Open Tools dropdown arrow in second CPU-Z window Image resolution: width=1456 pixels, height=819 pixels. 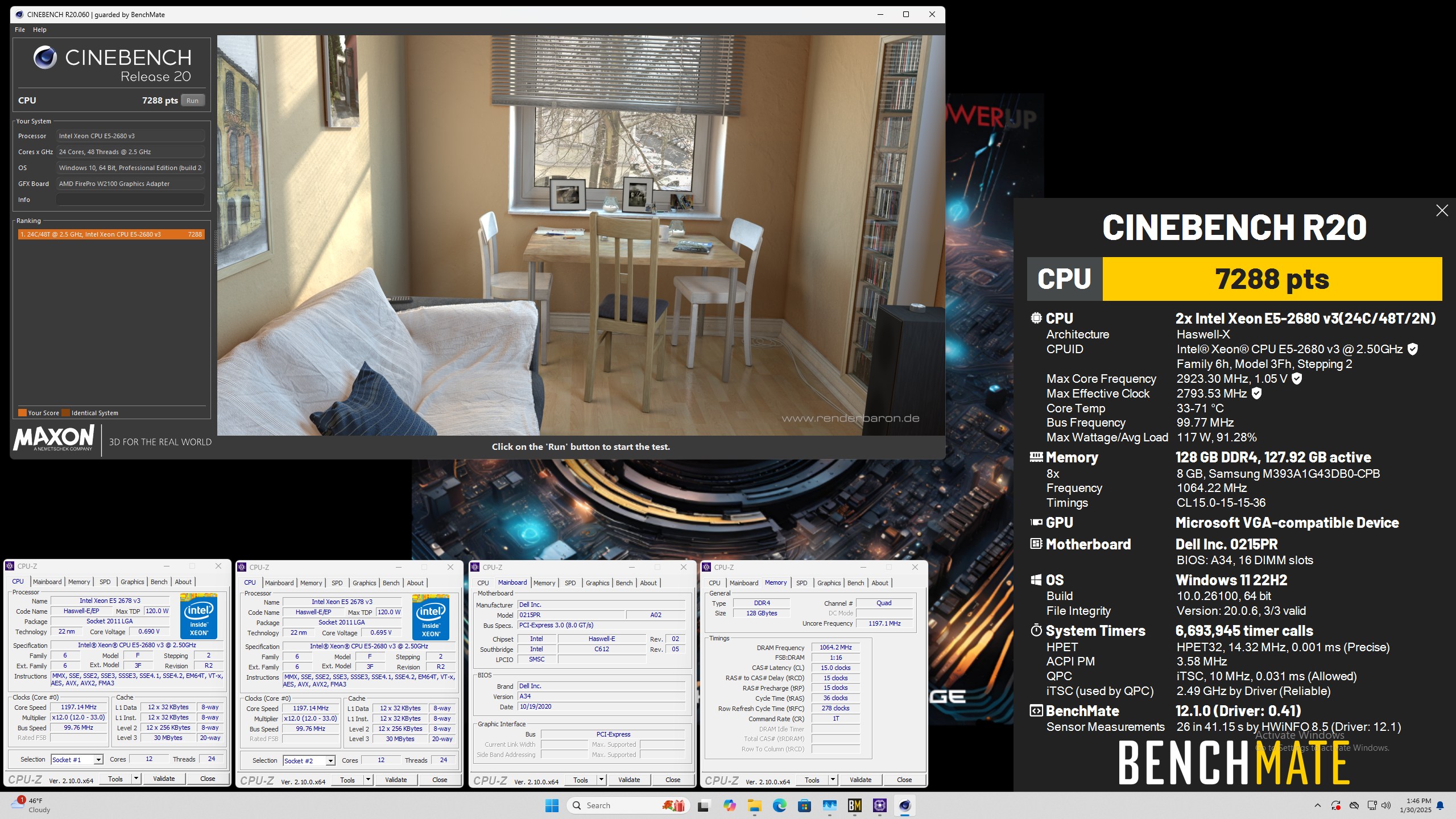(x=368, y=780)
